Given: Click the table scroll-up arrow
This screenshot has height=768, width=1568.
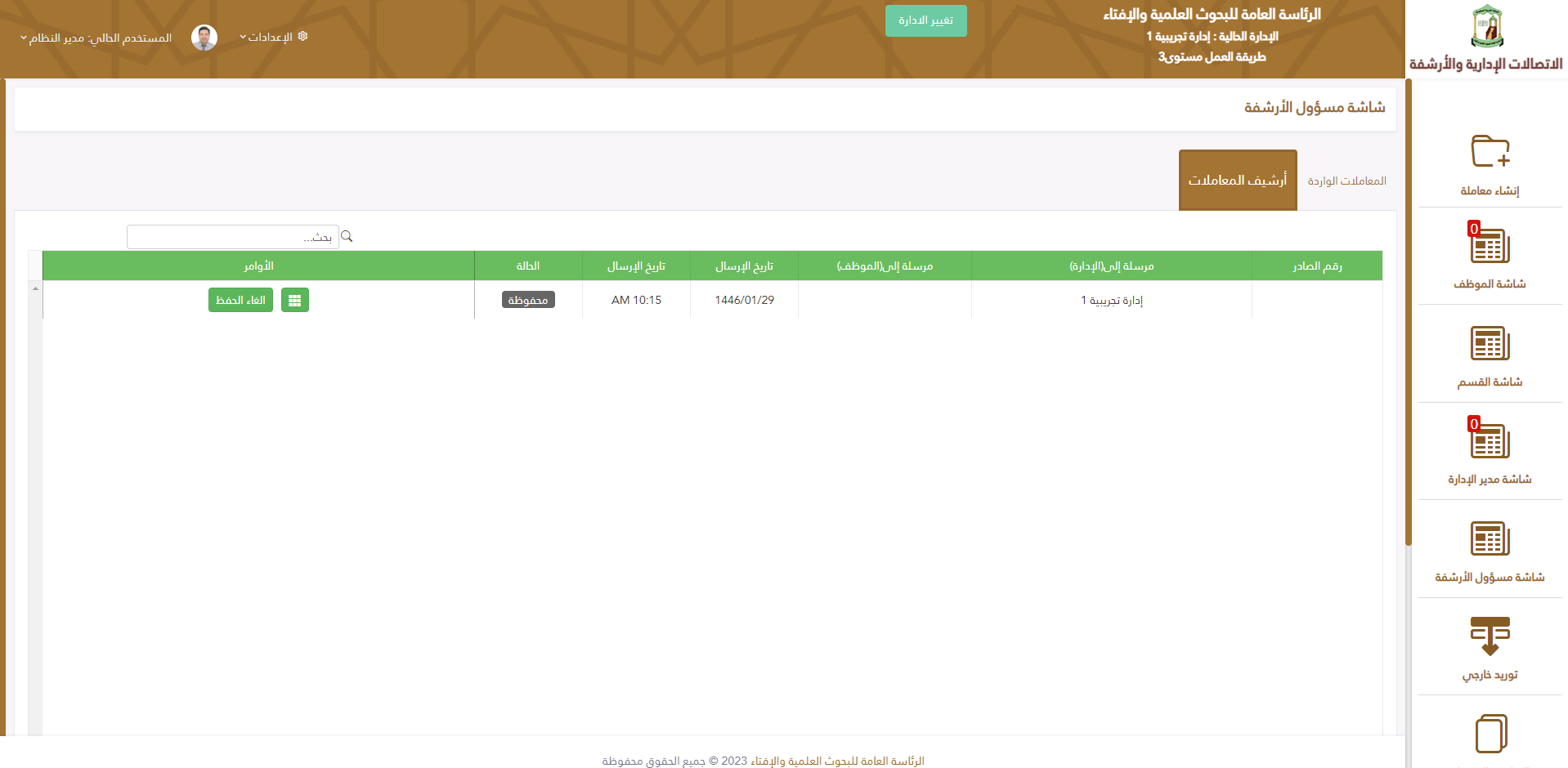Looking at the screenshot, I should tap(35, 288).
